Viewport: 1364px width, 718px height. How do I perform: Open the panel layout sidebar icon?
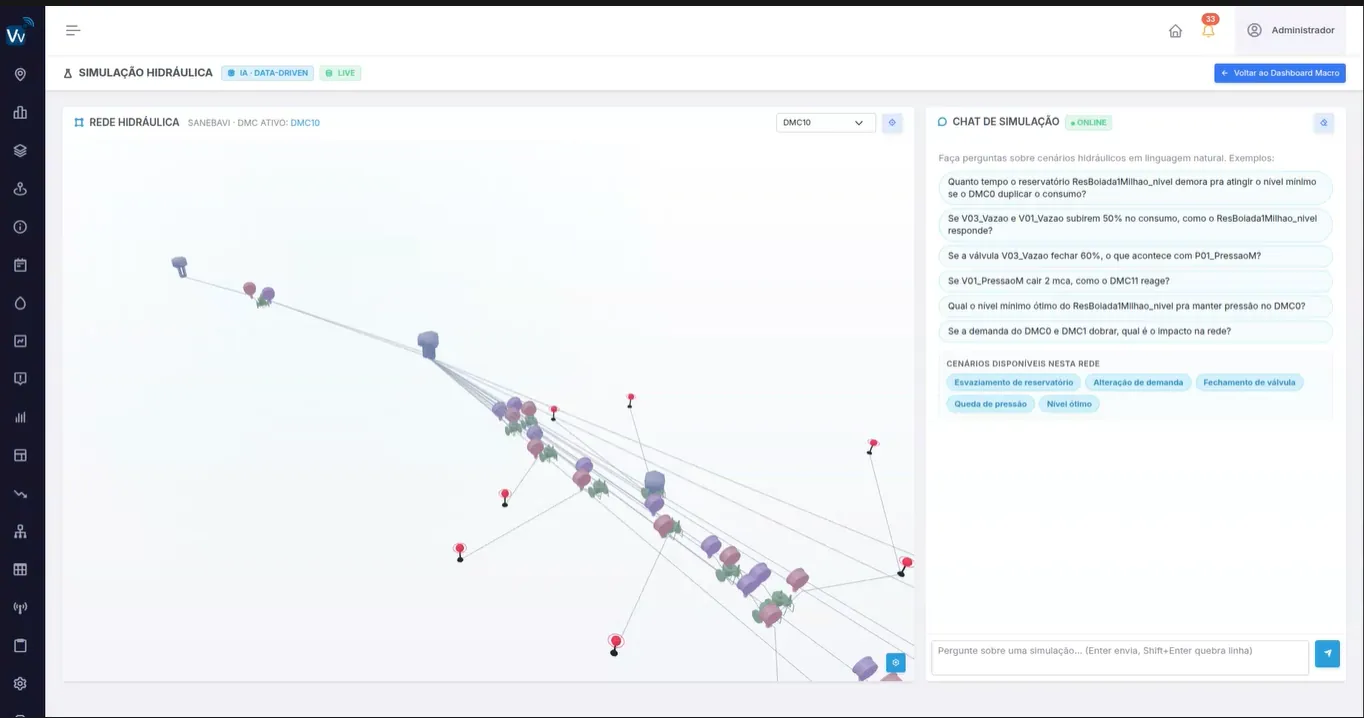point(20,455)
